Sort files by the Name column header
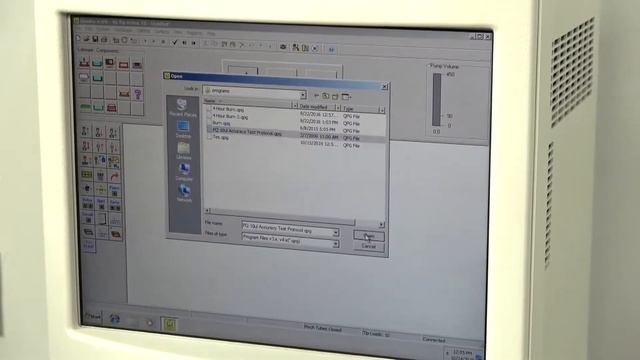Viewport: 640px width, 360px height. [248, 102]
